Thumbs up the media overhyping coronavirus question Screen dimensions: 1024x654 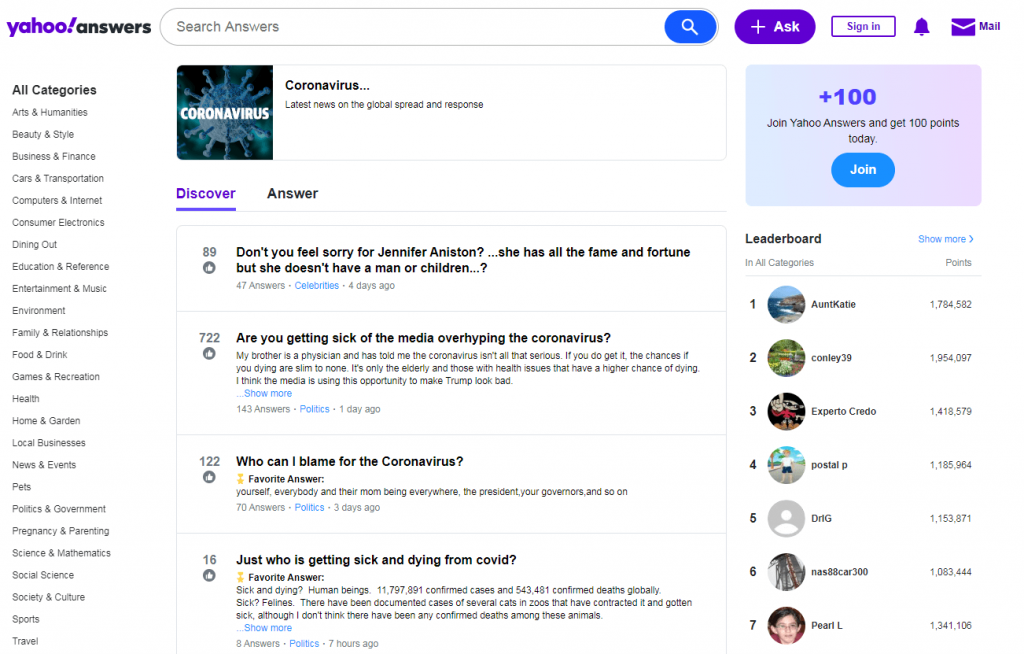[x=209, y=353]
